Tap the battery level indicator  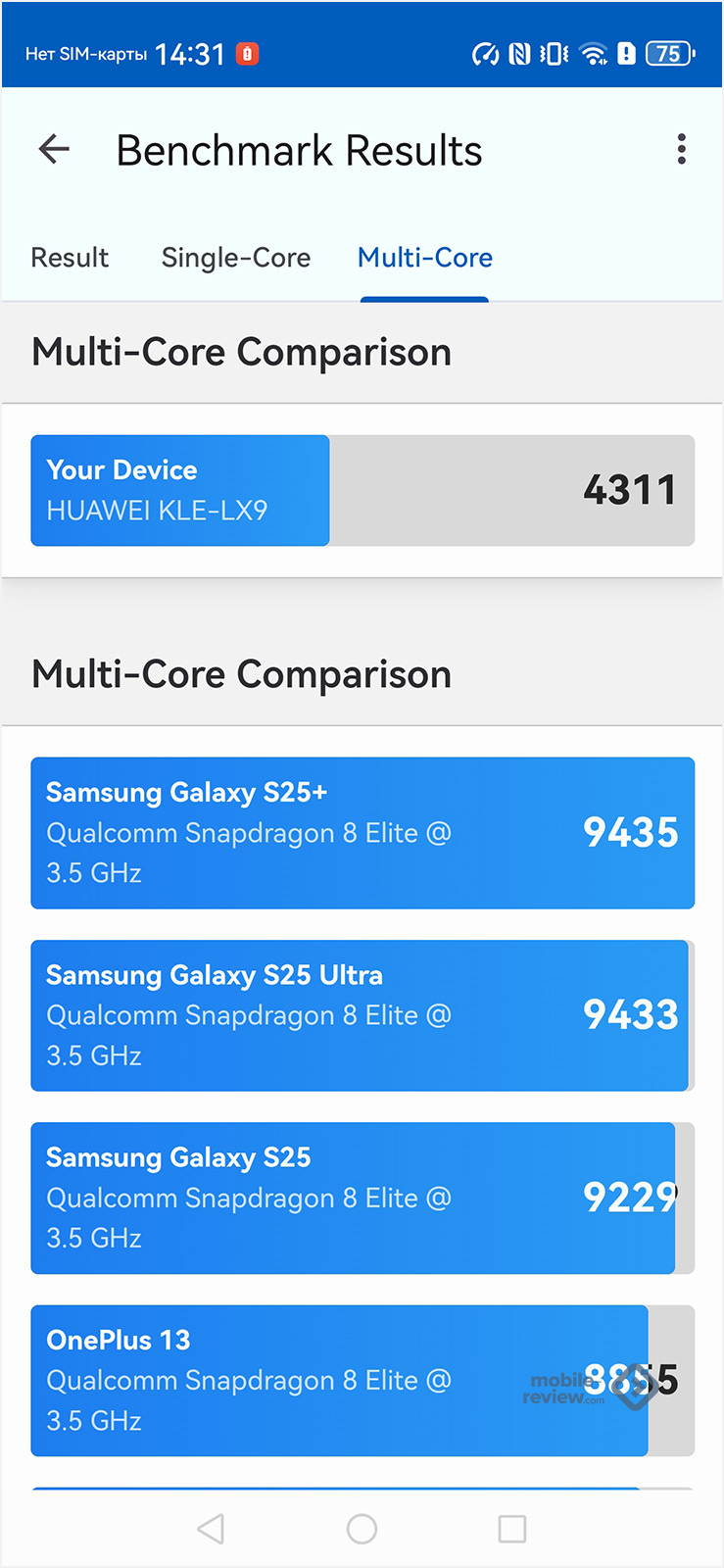click(670, 54)
